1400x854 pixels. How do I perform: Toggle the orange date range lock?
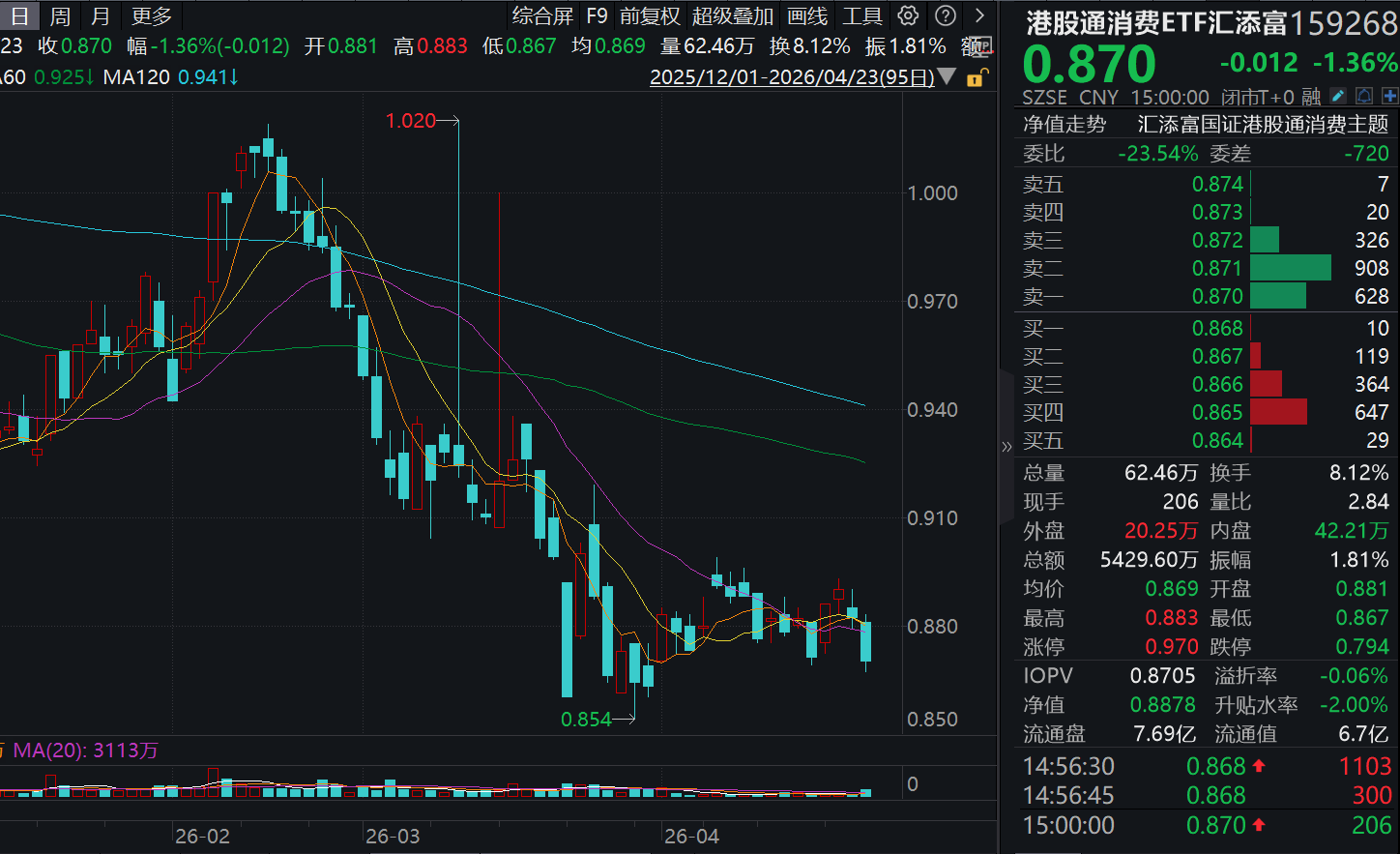[977, 77]
